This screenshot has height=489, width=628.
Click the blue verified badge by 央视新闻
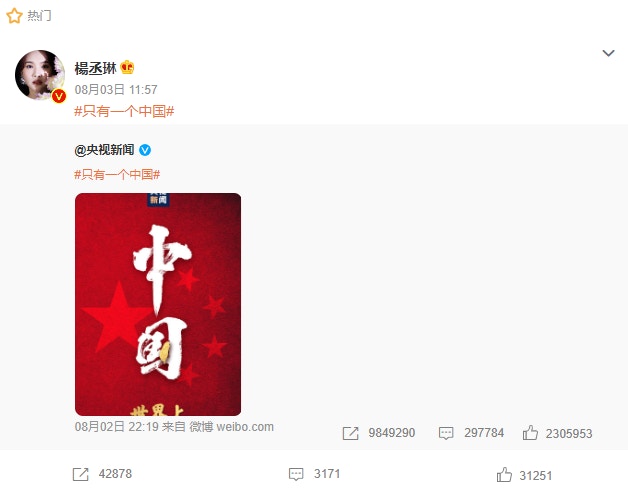click(x=145, y=150)
